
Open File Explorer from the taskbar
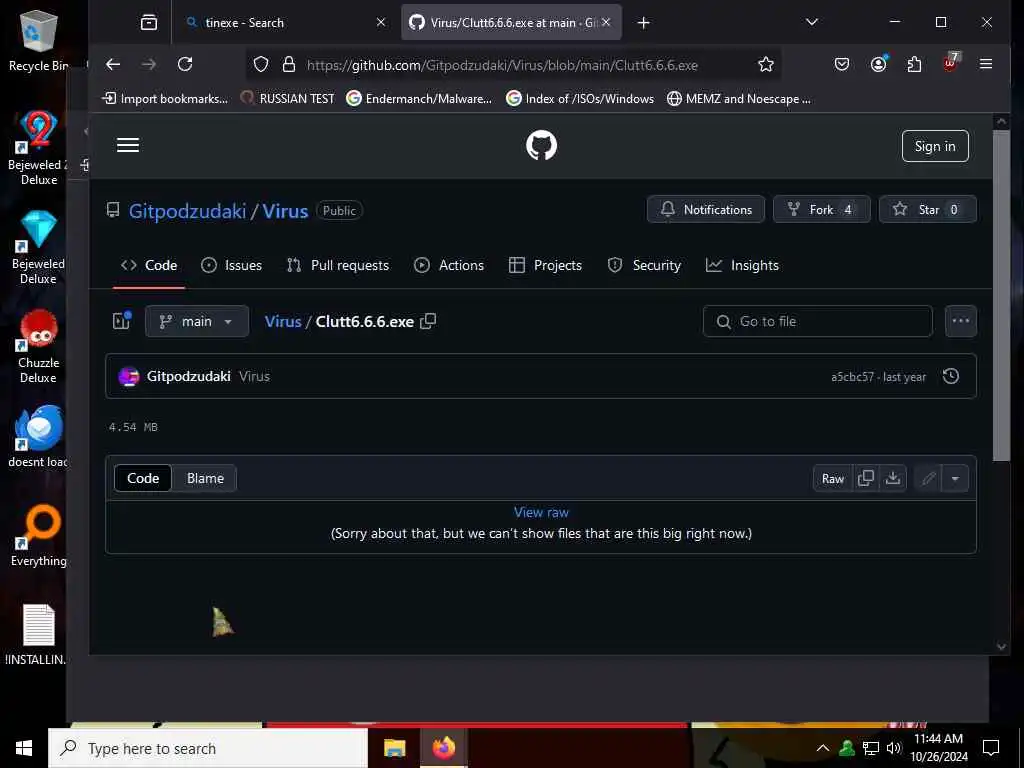394,747
